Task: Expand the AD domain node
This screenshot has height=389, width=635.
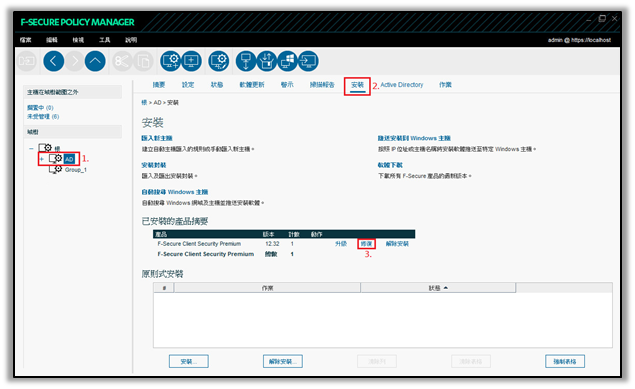Action: click(x=41, y=159)
